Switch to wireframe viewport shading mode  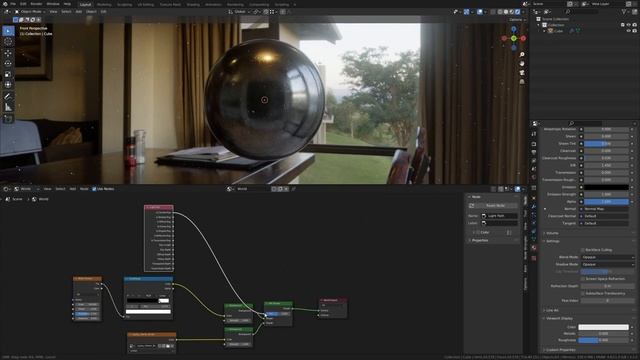(x=500, y=12)
